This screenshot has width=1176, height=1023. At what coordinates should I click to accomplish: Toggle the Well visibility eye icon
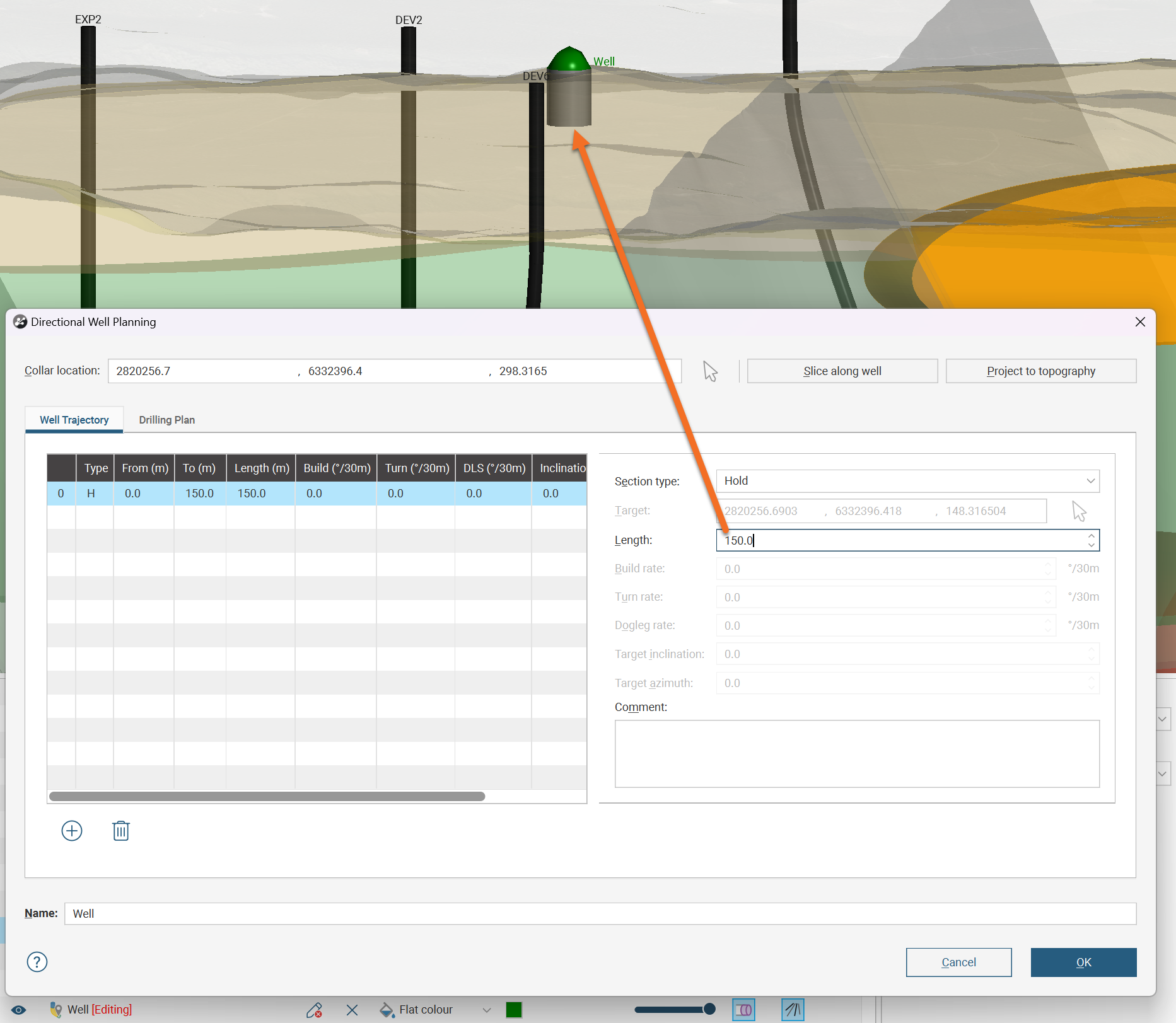[19, 1010]
